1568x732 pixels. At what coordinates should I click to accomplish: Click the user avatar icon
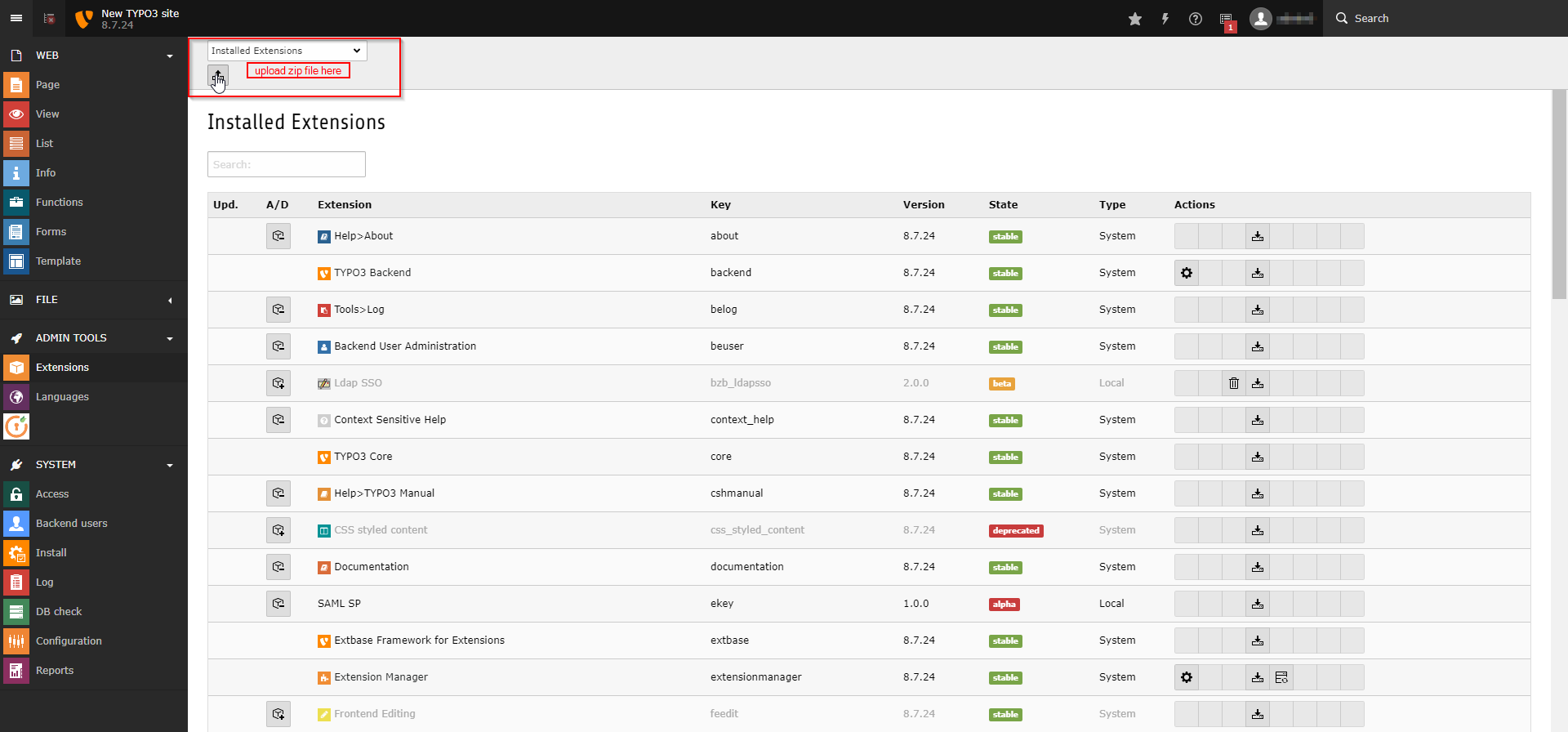coord(1261,18)
